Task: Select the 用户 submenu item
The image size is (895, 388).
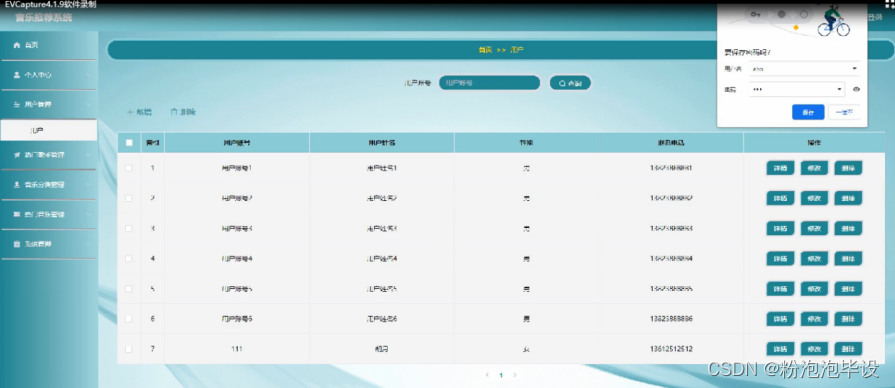Action: pos(49,131)
